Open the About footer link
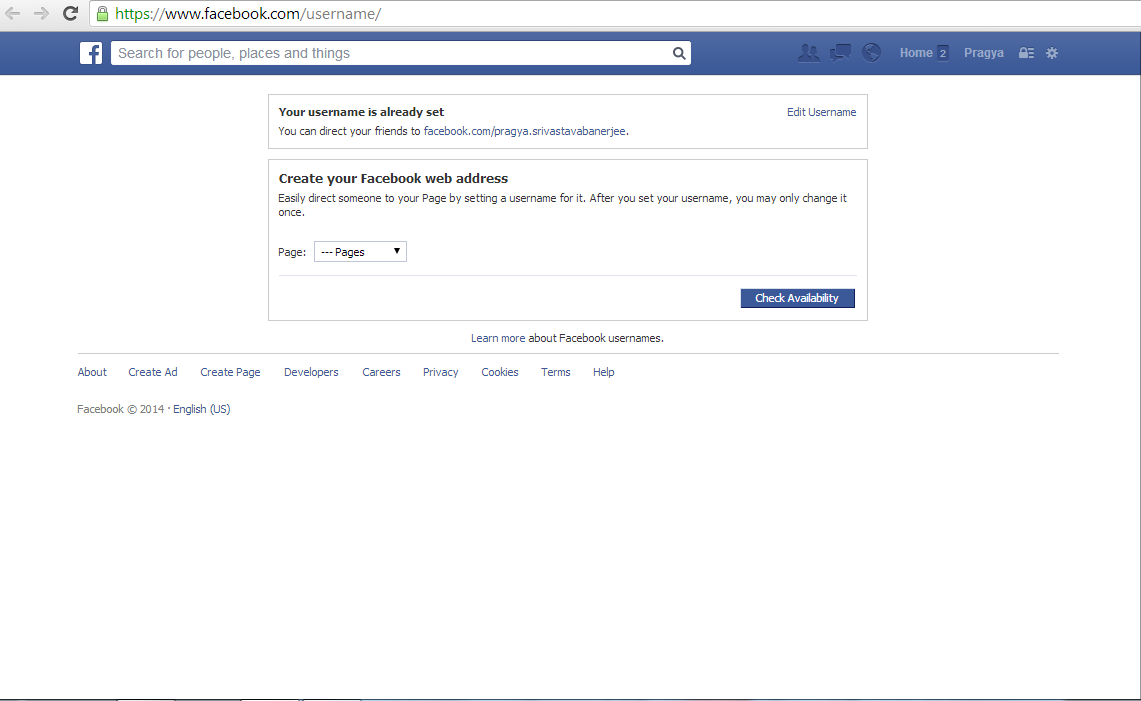The height and width of the screenshot is (701, 1141). [x=92, y=372]
